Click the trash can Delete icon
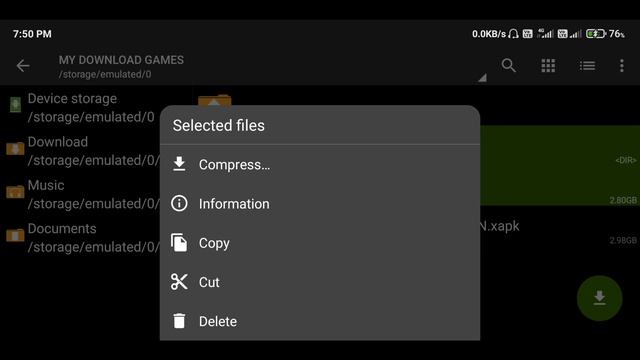The image size is (640, 360). coord(179,321)
